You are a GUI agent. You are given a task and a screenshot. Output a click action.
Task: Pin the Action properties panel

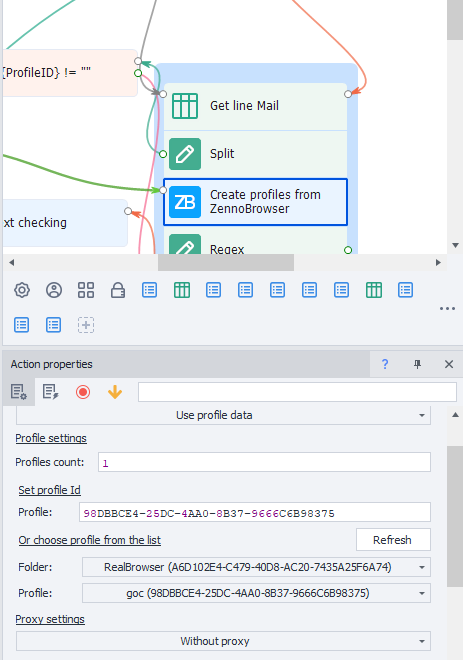(x=417, y=364)
